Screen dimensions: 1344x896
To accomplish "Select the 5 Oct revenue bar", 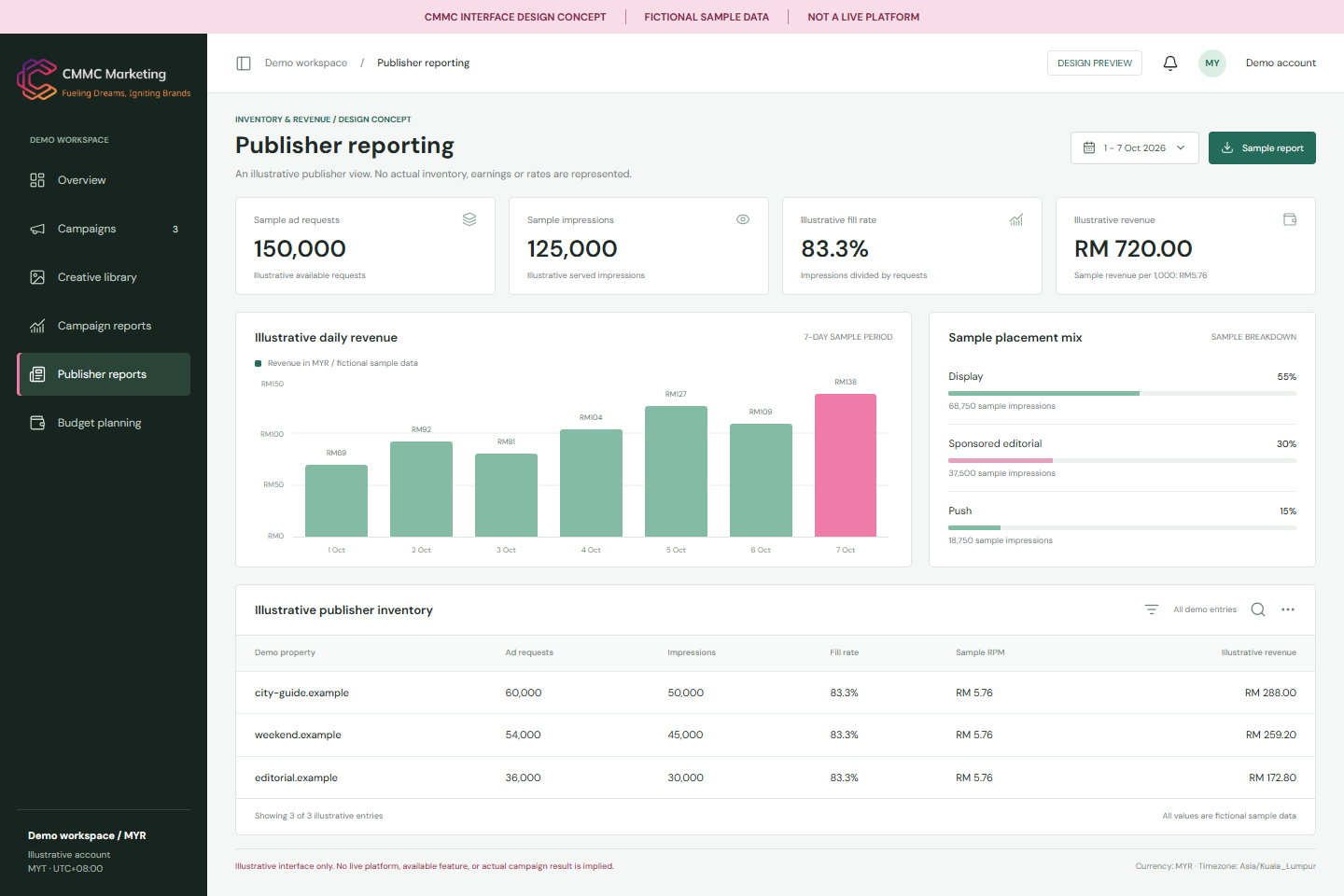I will (676, 471).
